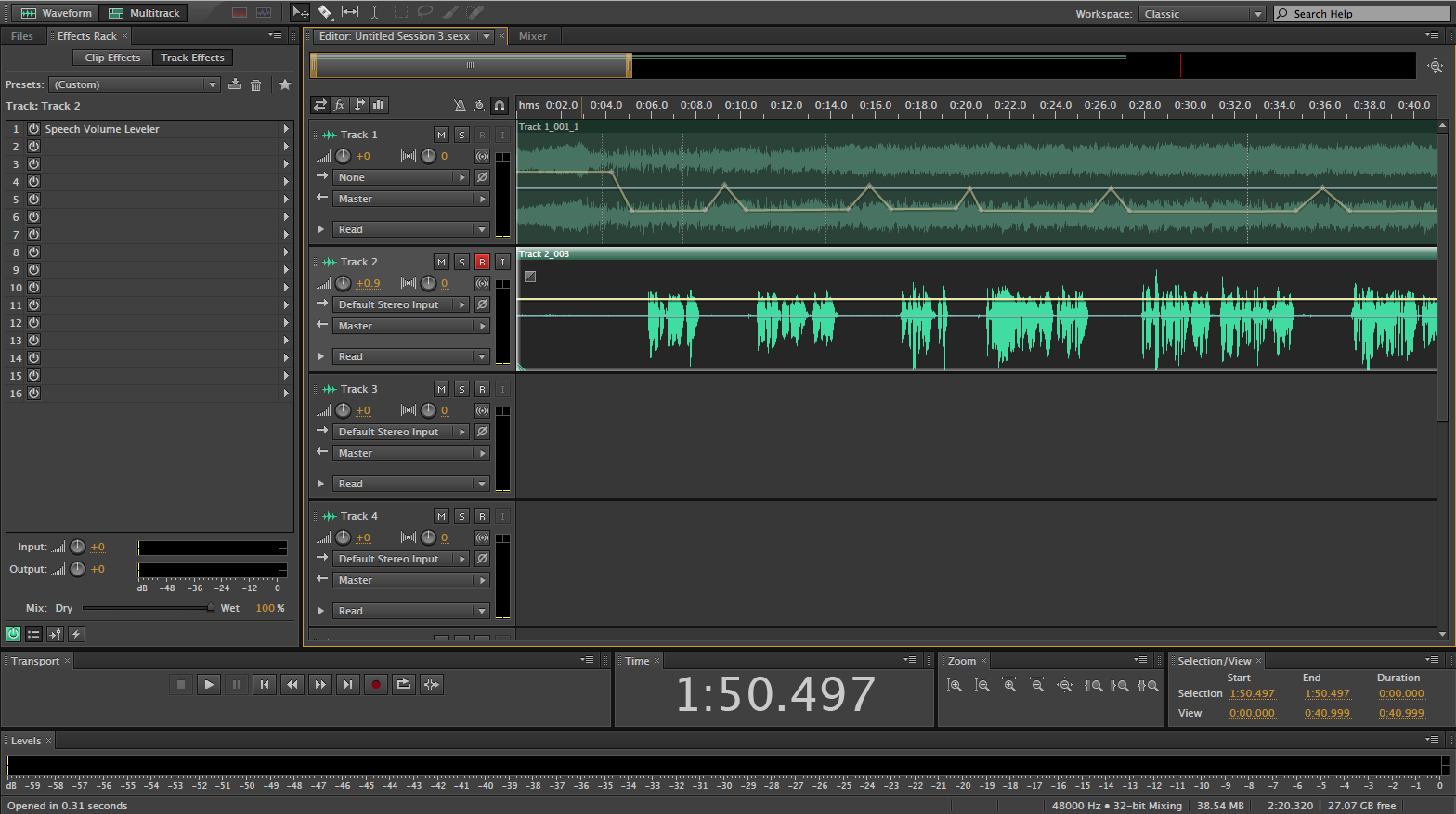Open Track 2 automation Read dropdown
1456x814 pixels.
coord(410,356)
